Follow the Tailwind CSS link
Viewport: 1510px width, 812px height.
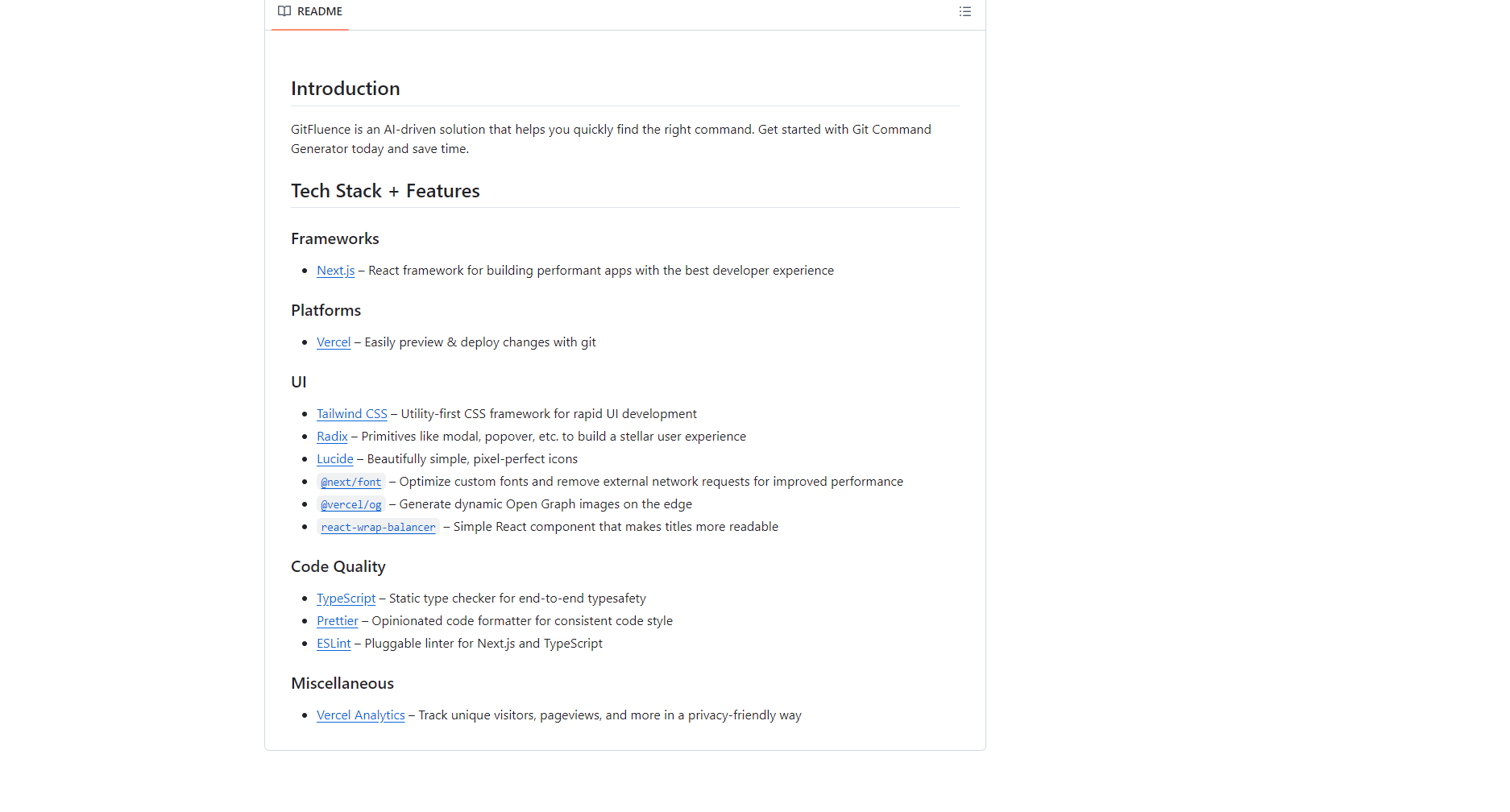click(351, 414)
